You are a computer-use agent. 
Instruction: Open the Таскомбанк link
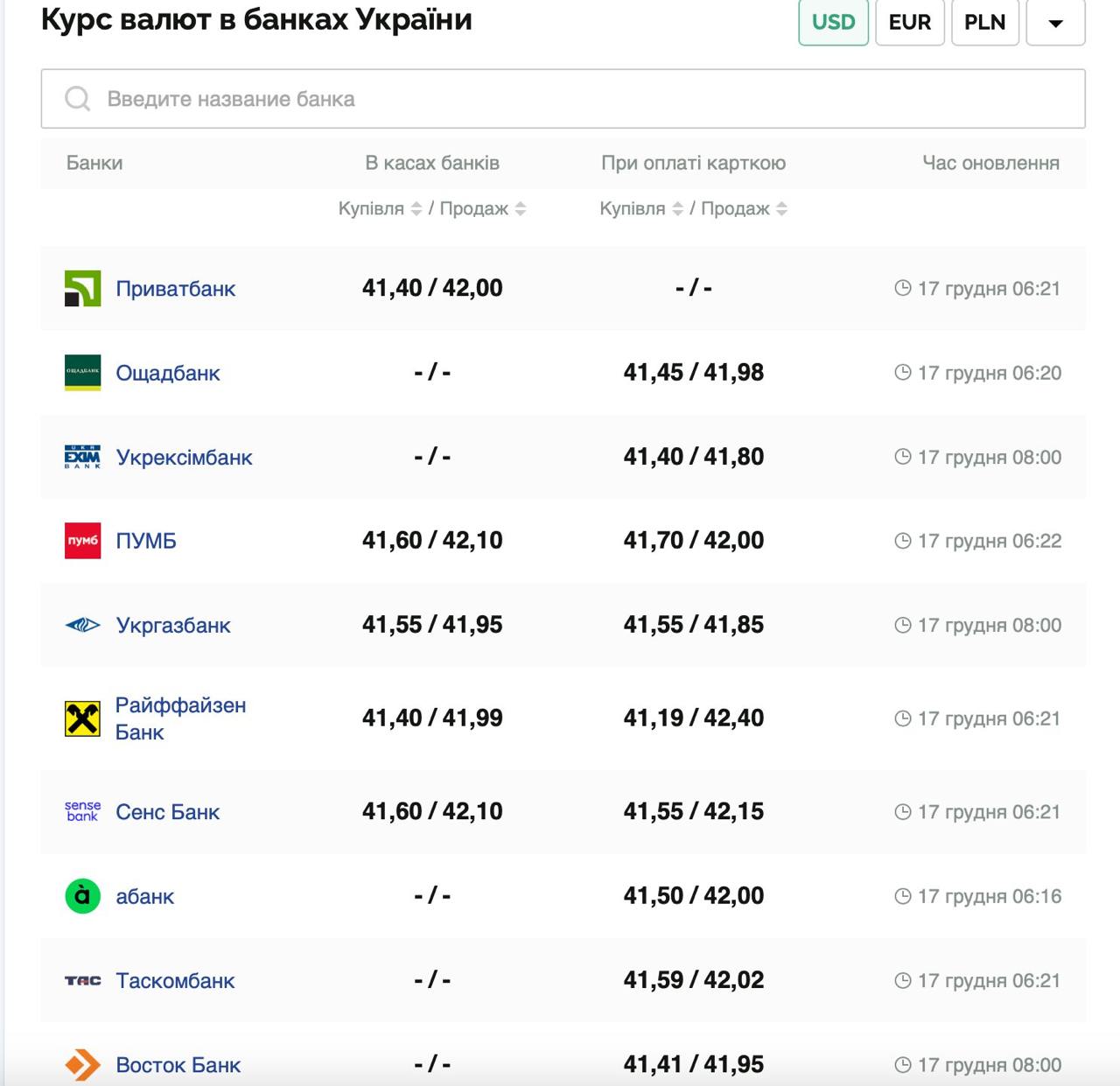(175, 981)
